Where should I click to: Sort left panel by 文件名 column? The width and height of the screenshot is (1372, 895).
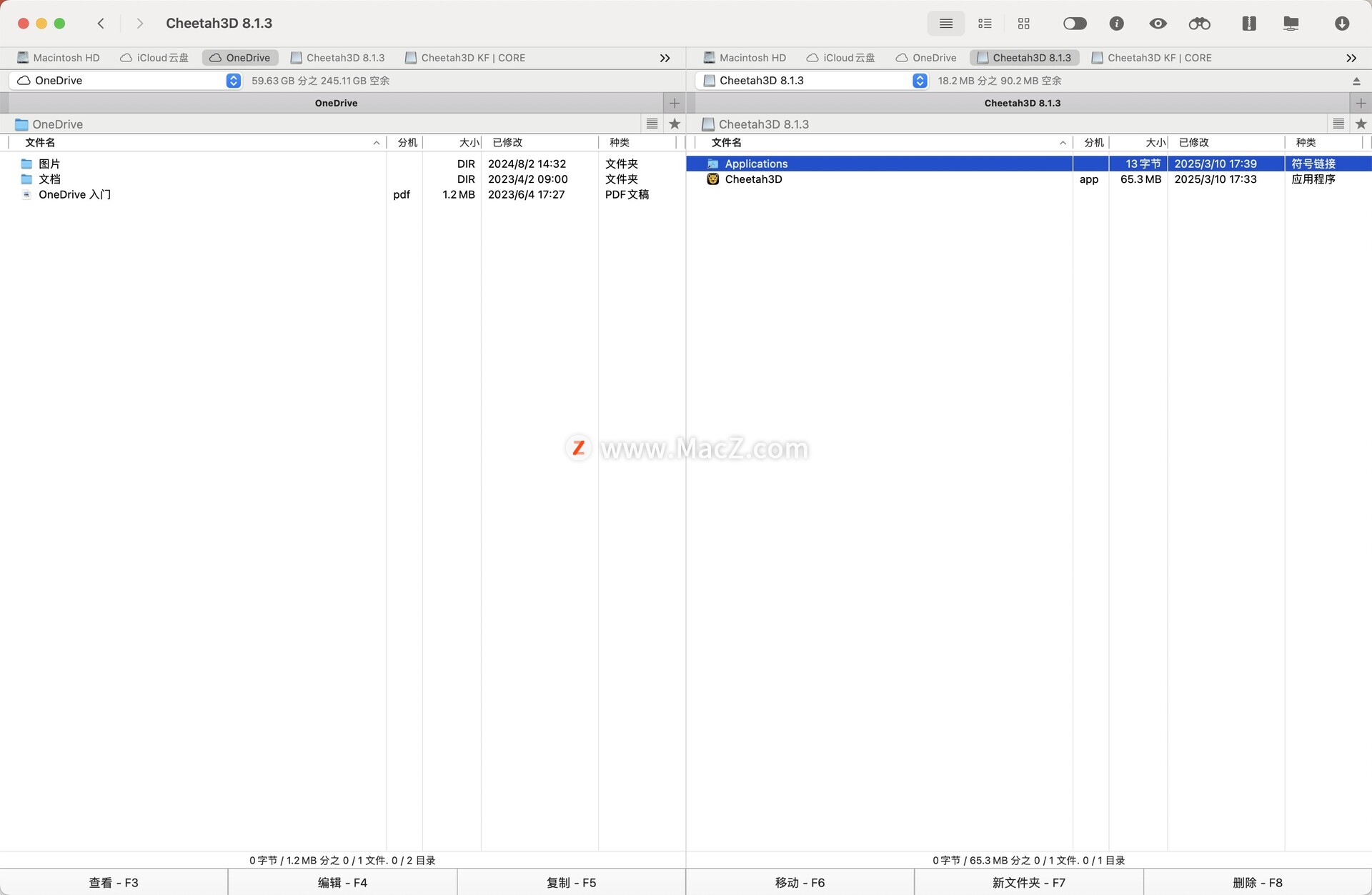[197, 143]
